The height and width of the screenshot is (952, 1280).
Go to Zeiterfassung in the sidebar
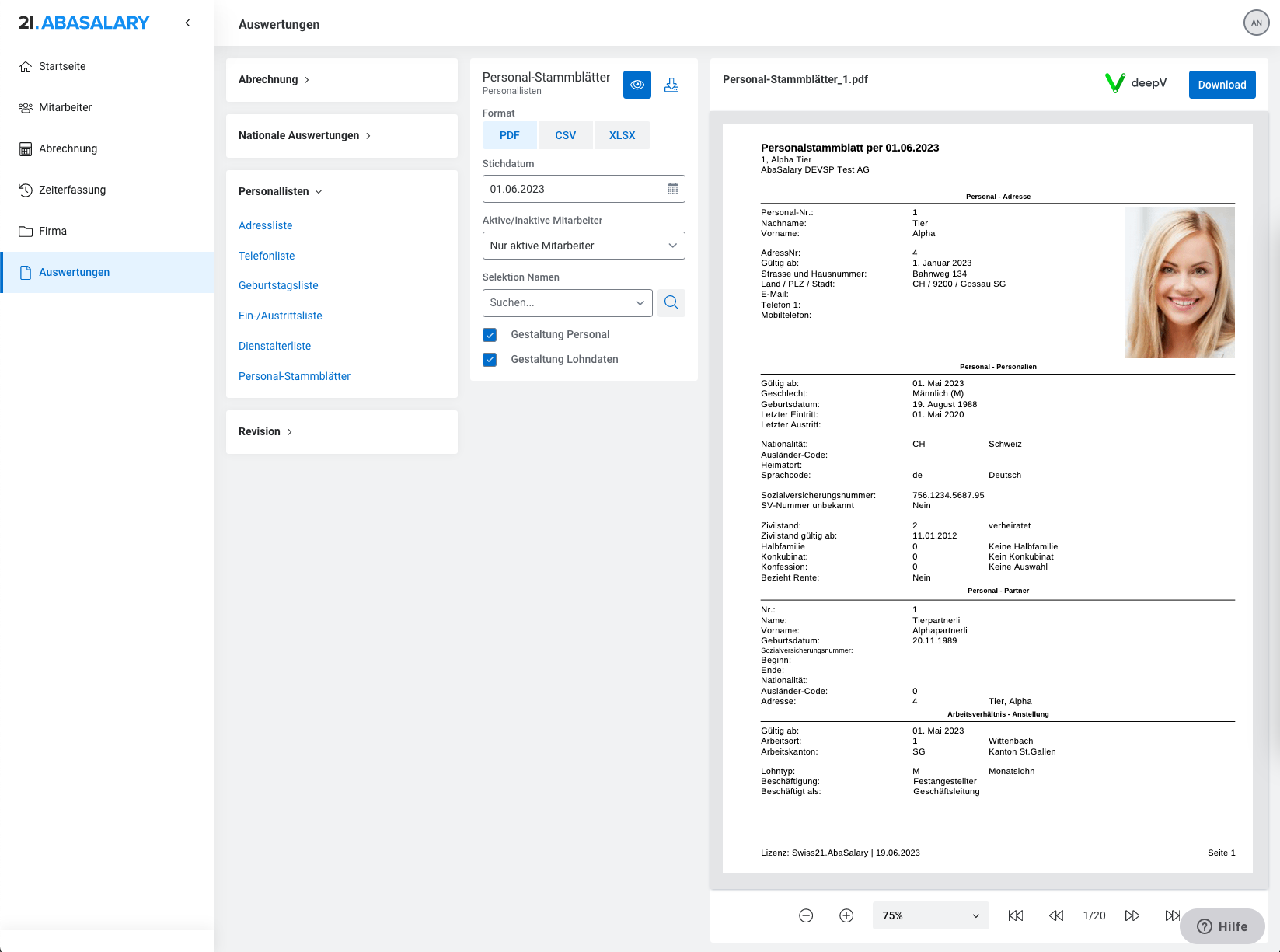[x=72, y=190]
